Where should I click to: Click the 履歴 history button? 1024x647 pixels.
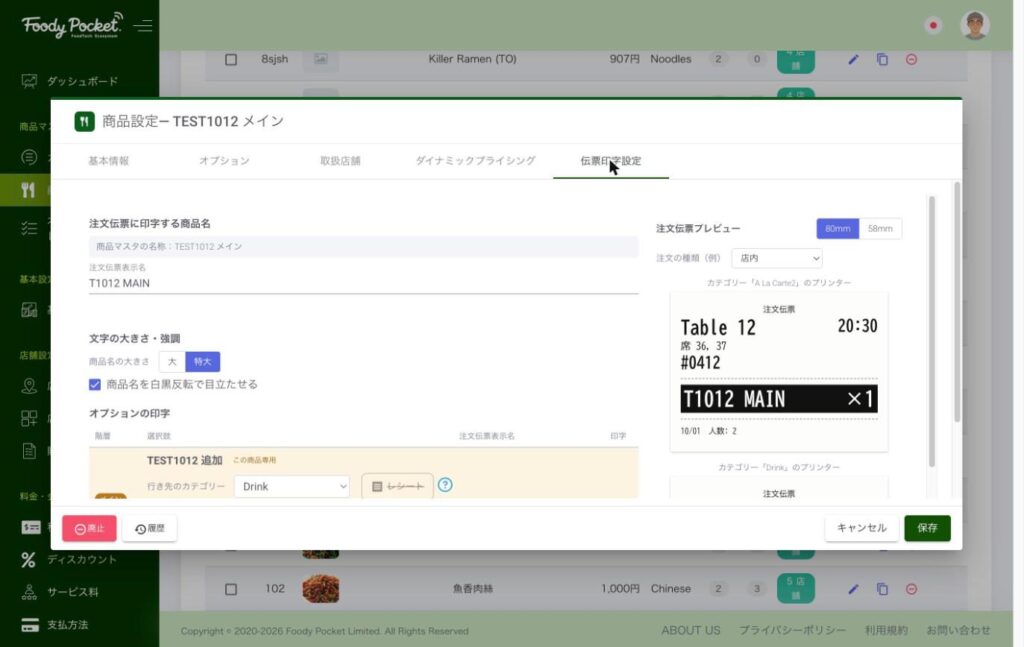pyautogui.click(x=150, y=528)
